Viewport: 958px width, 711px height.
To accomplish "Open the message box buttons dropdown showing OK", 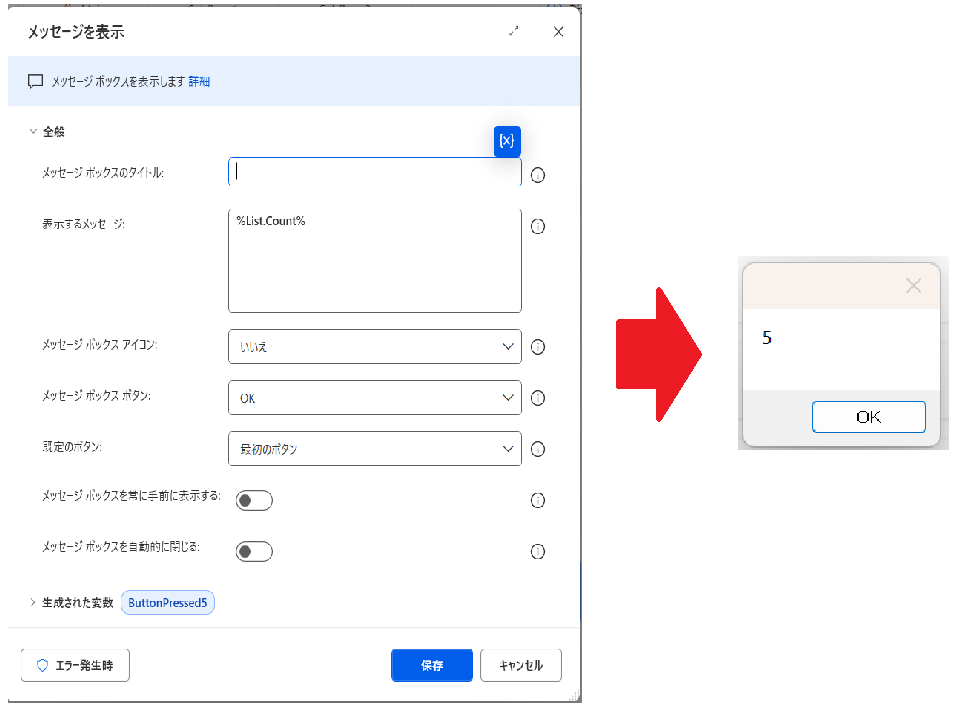I will pyautogui.click(x=374, y=398).
